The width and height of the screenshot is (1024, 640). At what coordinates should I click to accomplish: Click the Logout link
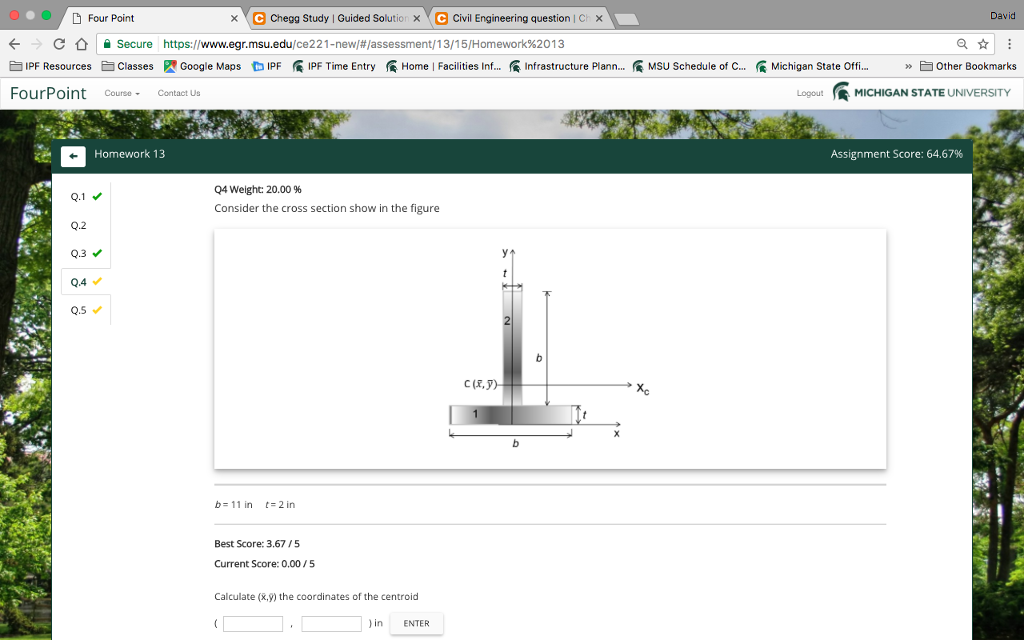click(810, 92)
